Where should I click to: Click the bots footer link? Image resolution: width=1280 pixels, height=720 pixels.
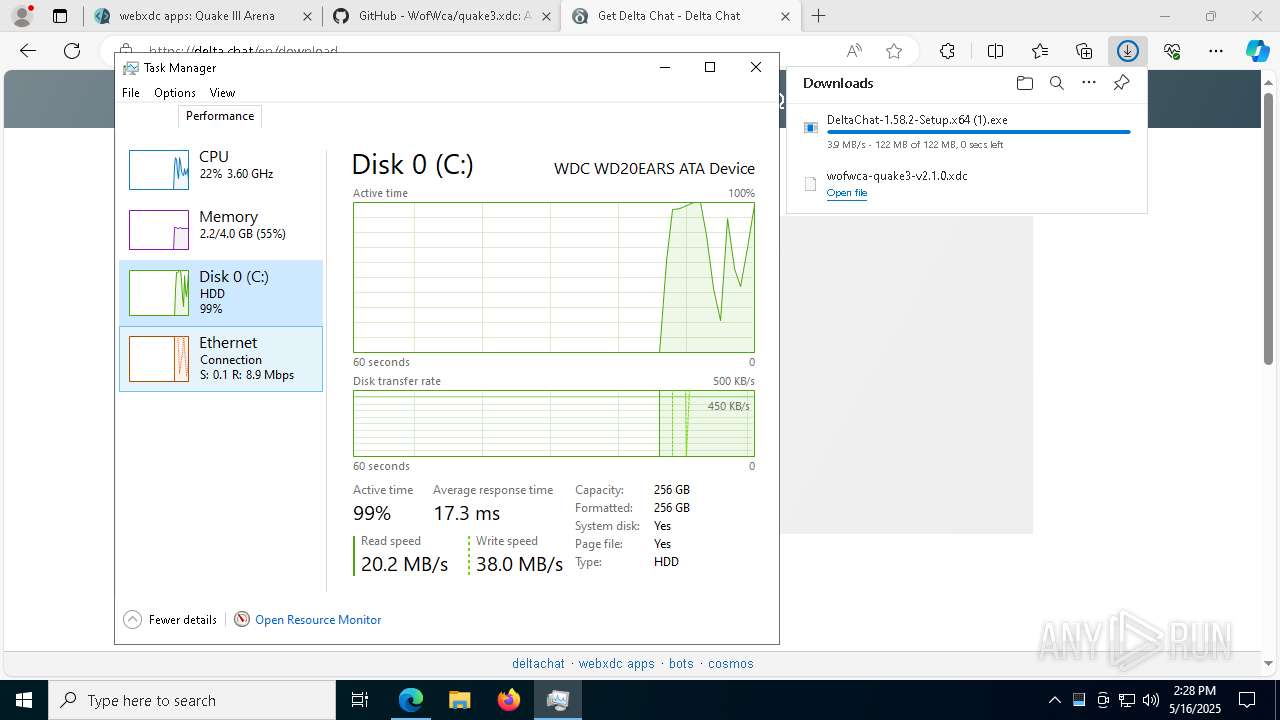click(681, 663)
